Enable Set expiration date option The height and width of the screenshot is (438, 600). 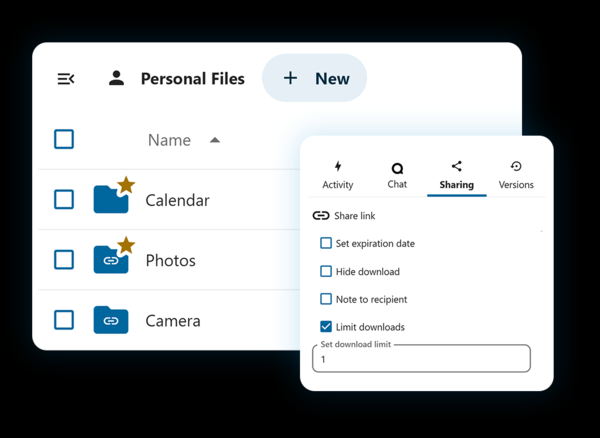[x=326, y=243]
